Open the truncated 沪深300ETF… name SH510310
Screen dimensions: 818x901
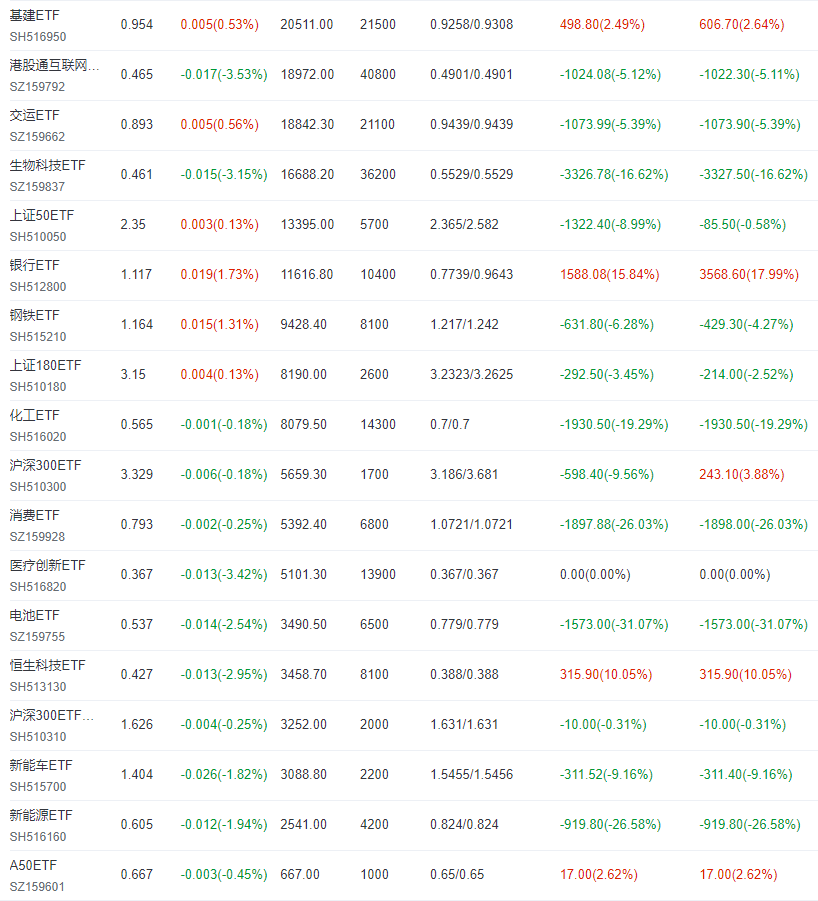[52, 715]
